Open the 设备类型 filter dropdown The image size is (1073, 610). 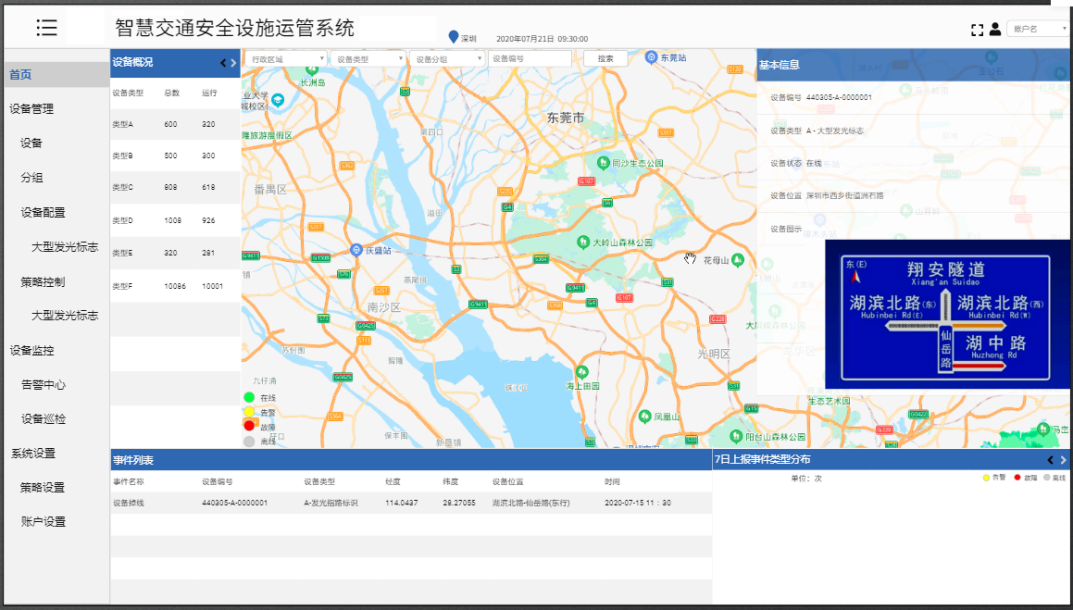pyautogui.click(x=368, y=59)
